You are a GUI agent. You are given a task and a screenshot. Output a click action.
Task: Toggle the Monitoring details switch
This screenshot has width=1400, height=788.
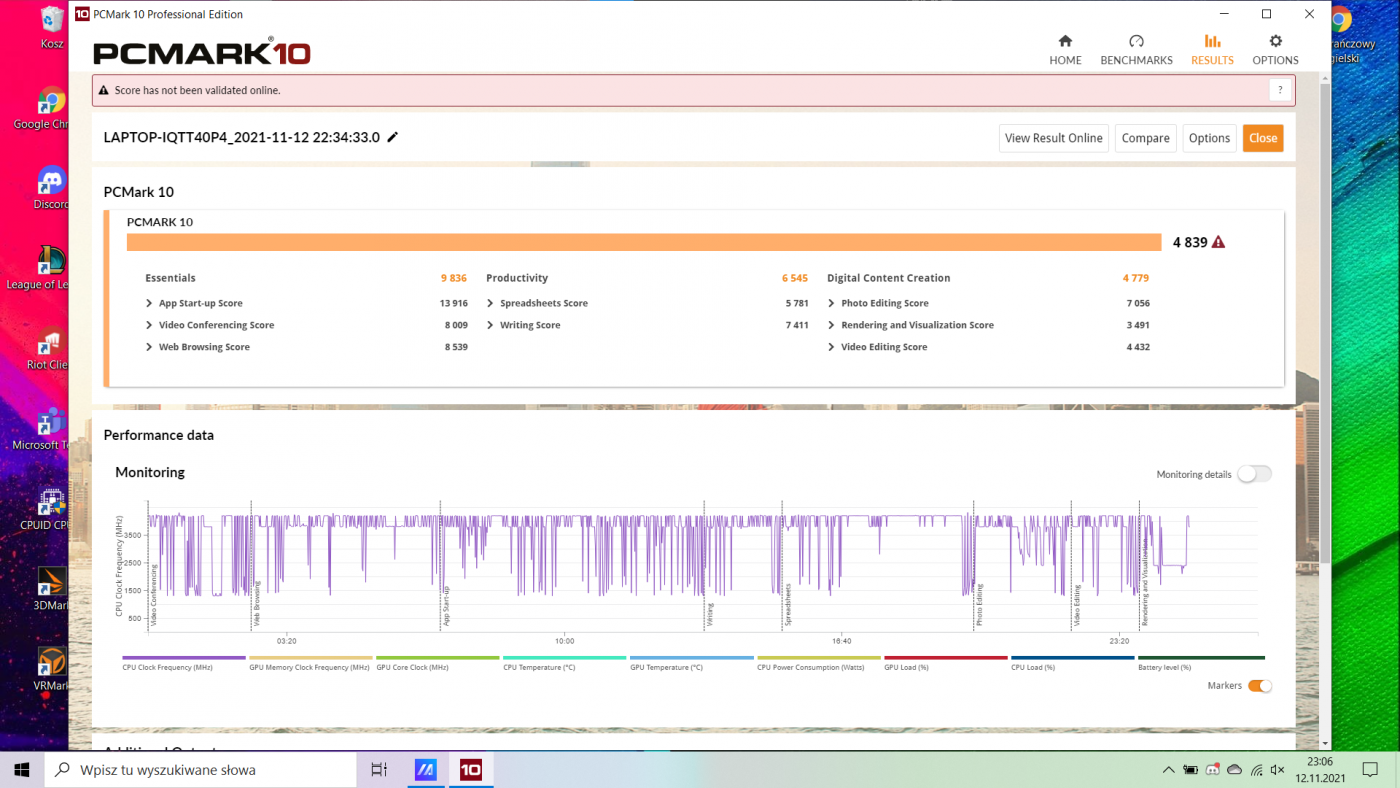[x=1254, y=474]
